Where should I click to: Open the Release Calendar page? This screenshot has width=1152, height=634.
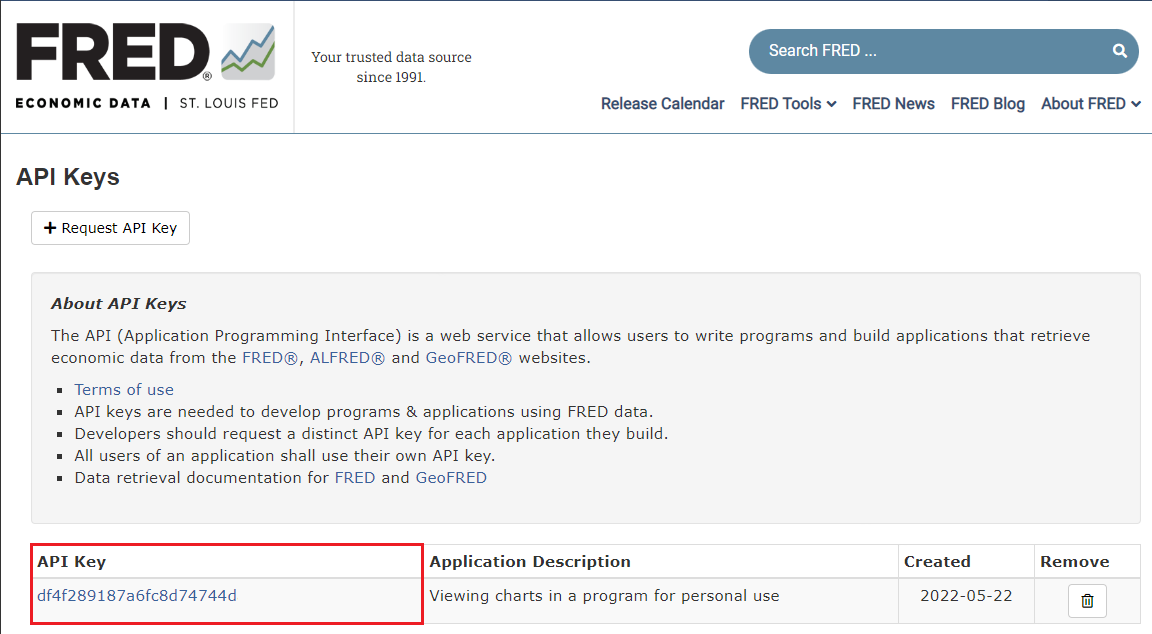click(x=662, y=104)
